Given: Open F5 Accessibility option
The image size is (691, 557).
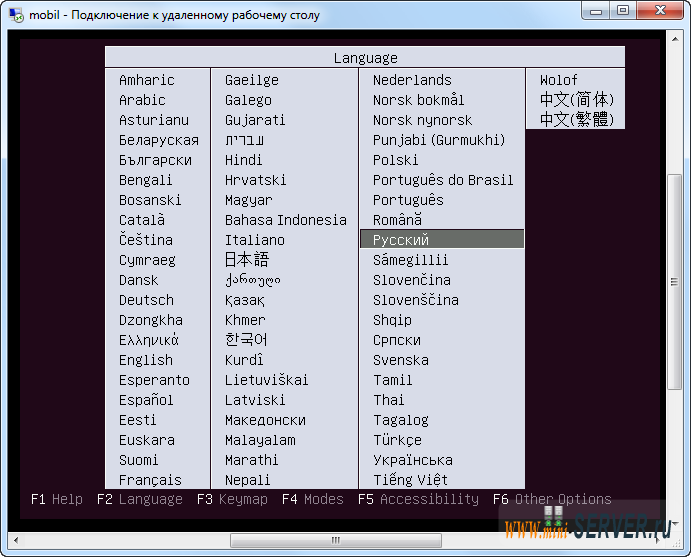Looking at the screenshot, I should click(x=418, y=499).
